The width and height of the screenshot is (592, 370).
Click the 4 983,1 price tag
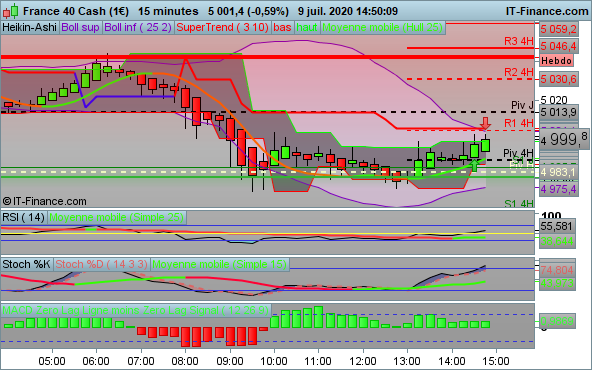tap(558, 173)
